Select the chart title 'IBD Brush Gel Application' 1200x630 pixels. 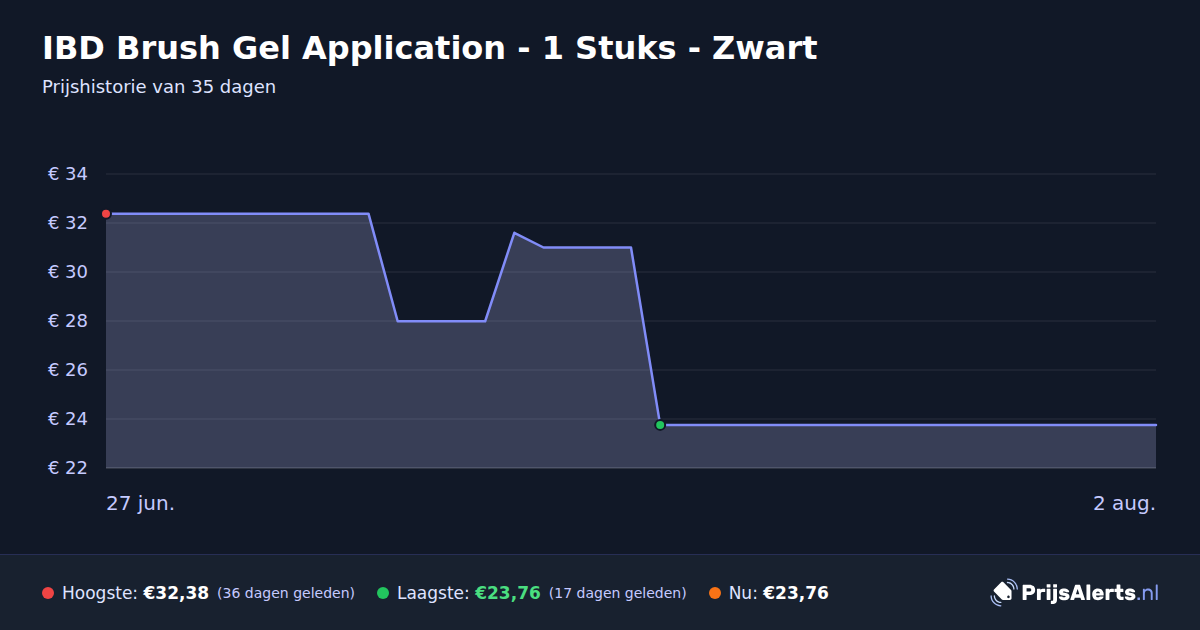tap(274, 48)
